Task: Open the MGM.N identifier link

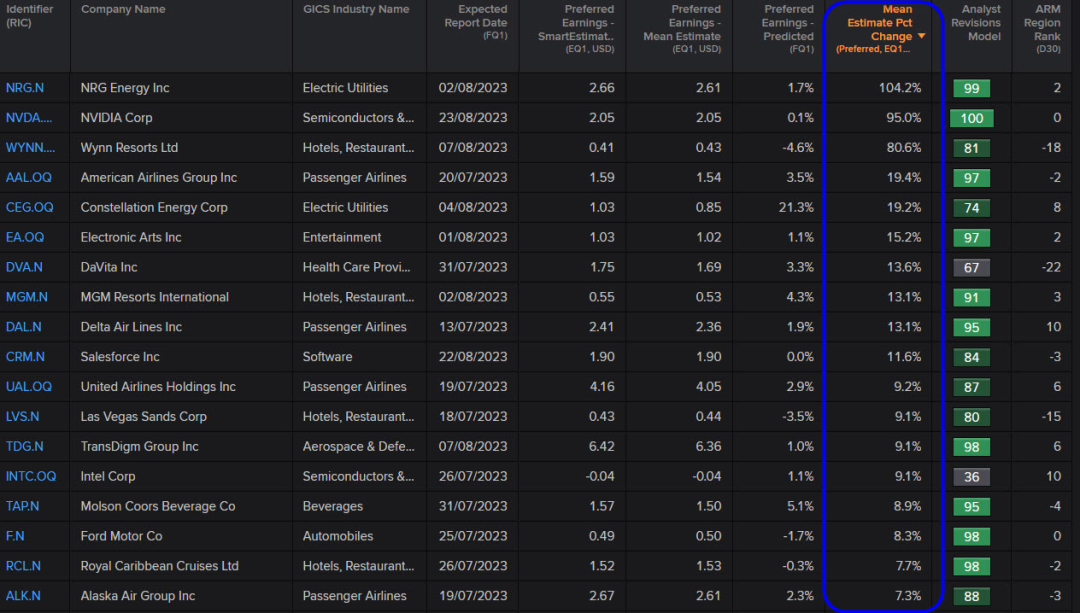Action: click(x=27, y=297)
